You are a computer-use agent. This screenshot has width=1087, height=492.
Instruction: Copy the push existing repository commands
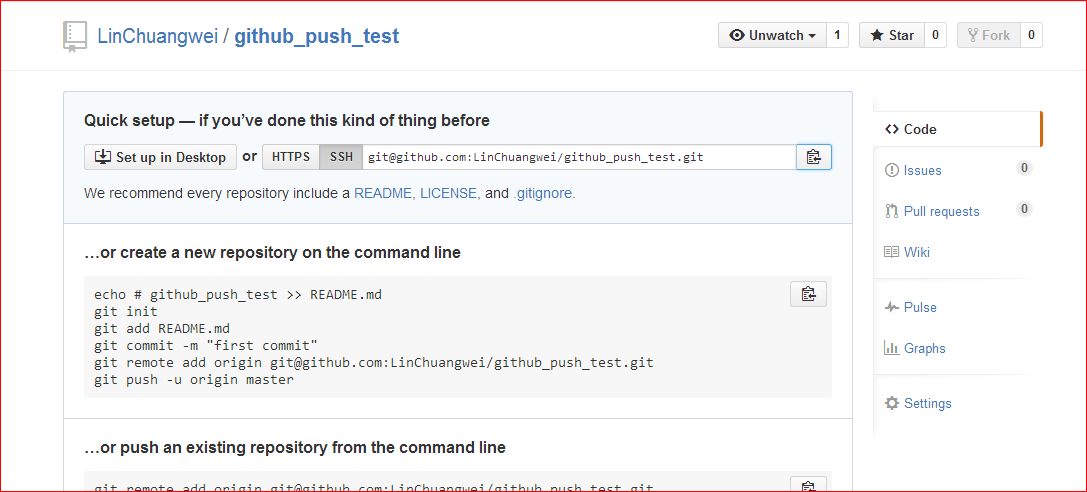tap(808, 484)
